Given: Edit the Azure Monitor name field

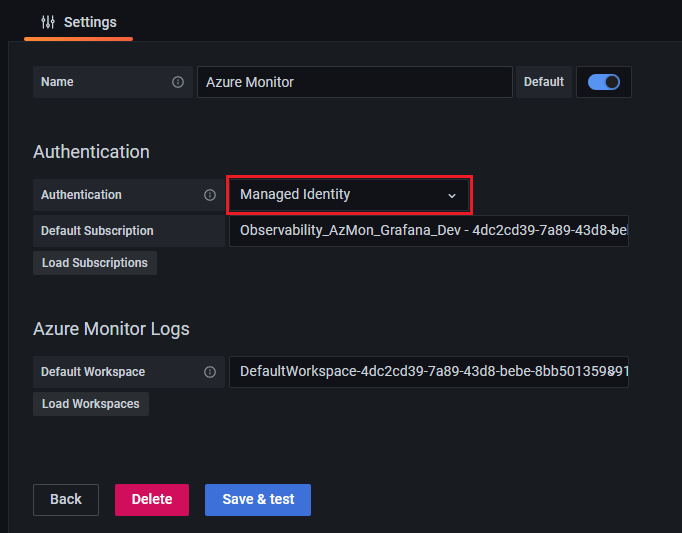Looking at the screenshot, I should point(355,82).
